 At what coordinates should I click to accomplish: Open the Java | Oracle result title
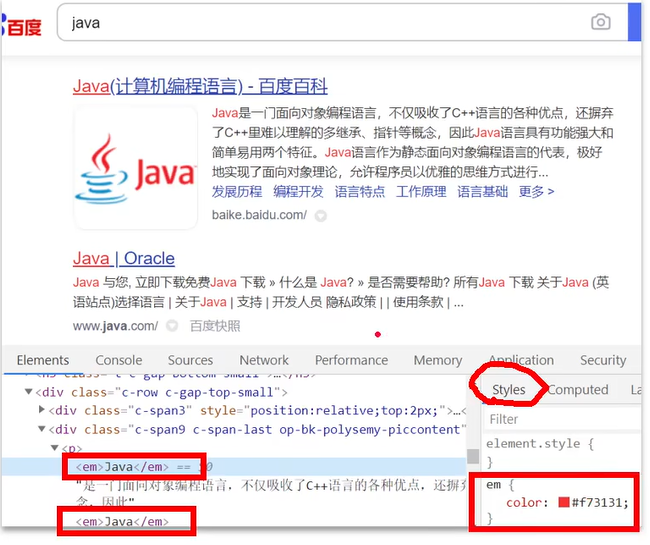click(124, 258)
